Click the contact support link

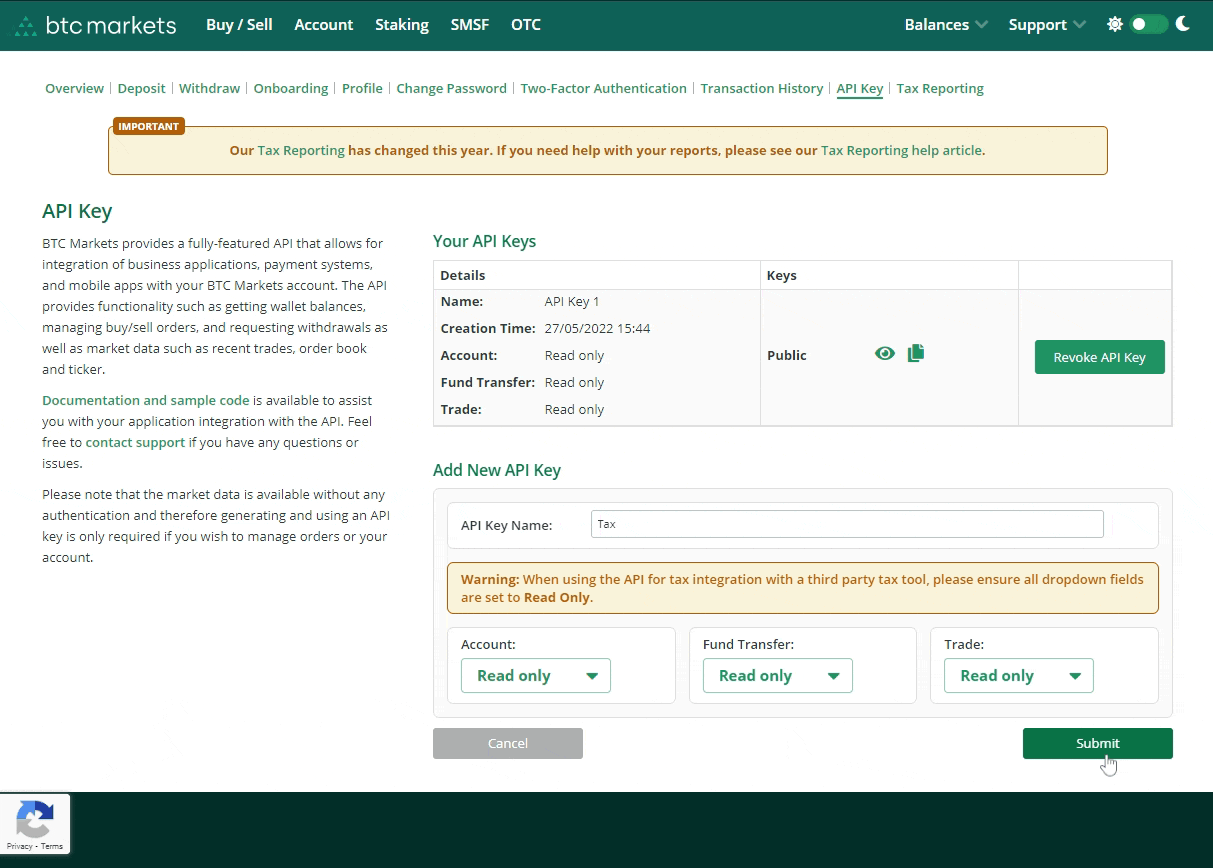(135, 442)
